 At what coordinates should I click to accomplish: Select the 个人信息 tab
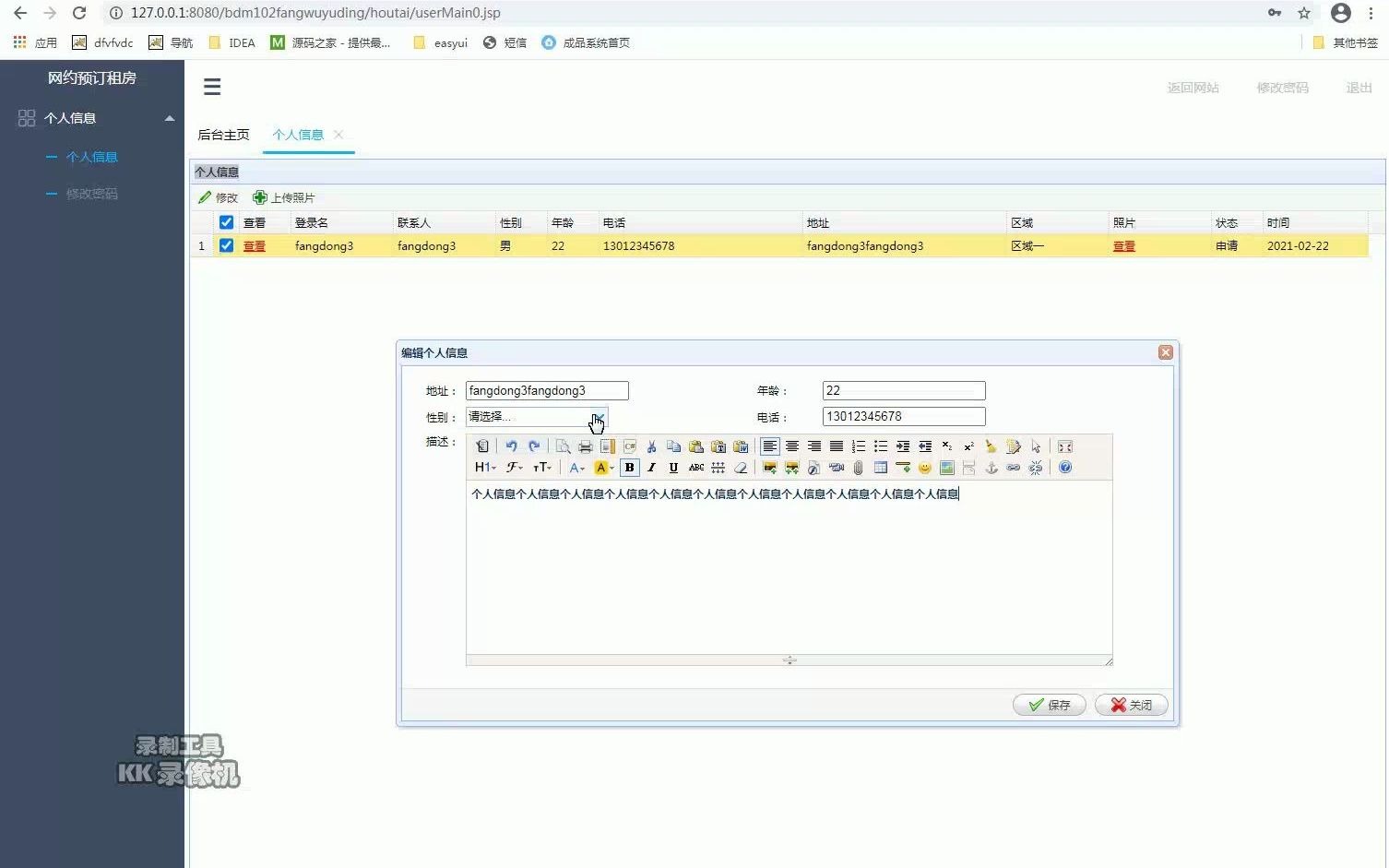(298, 135)
